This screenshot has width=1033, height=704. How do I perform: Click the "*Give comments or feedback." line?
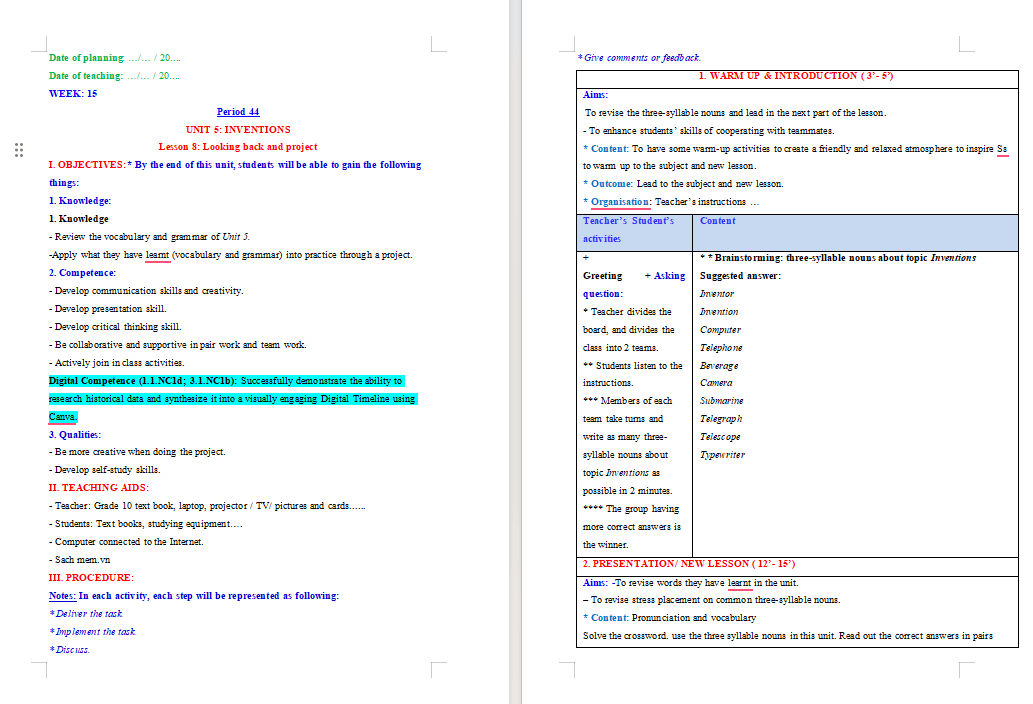click(639, 58)
